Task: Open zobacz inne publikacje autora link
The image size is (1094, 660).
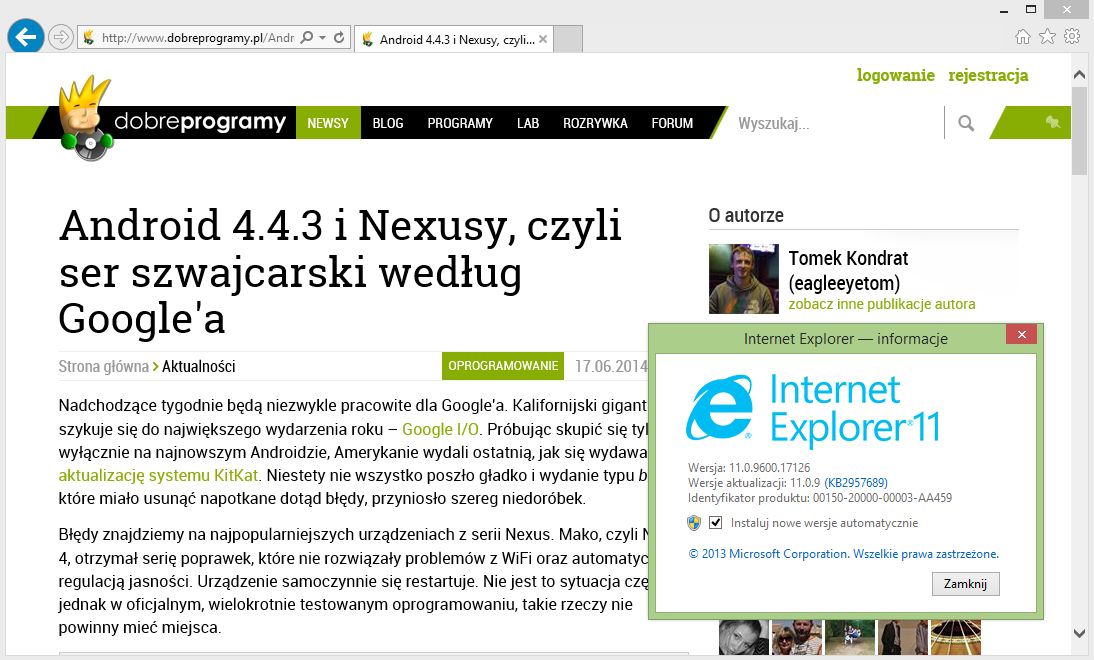Action: coord(882,304)
